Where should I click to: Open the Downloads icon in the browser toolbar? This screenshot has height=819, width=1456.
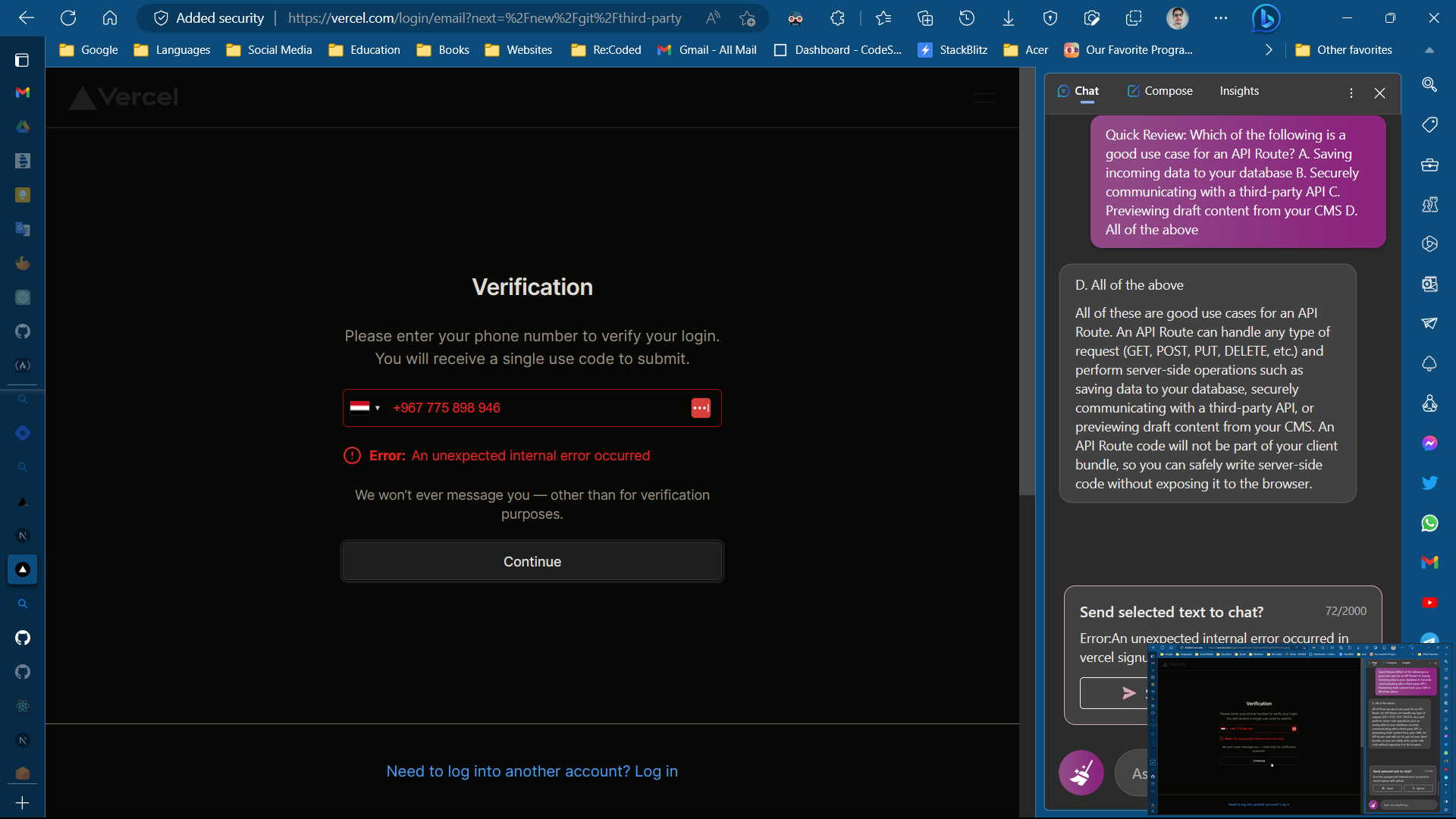tap(1008, 17)
